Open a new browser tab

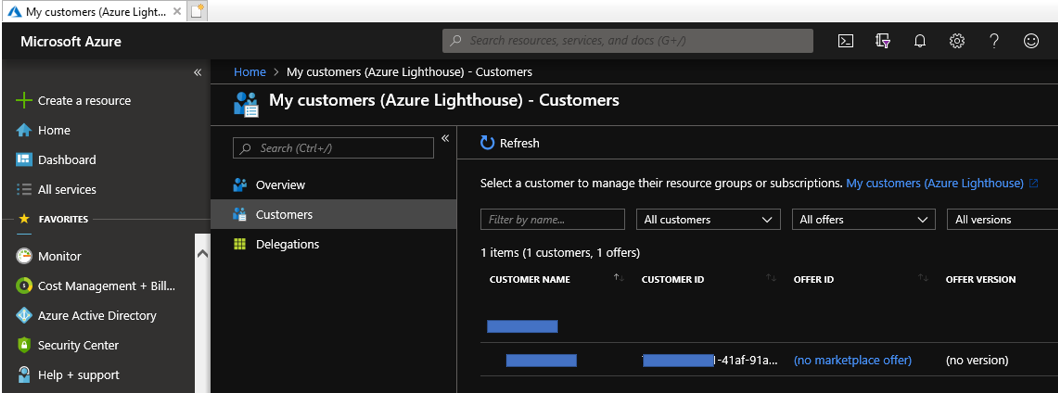click(196, 11)
